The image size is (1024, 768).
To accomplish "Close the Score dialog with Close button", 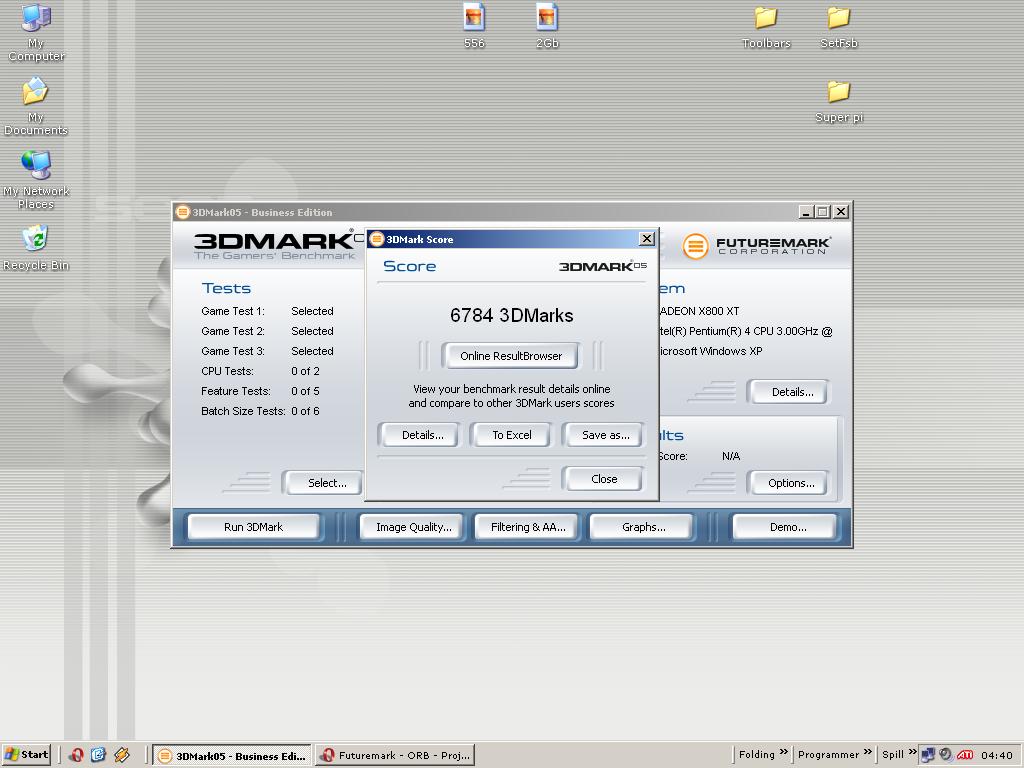I will (604, 479).
